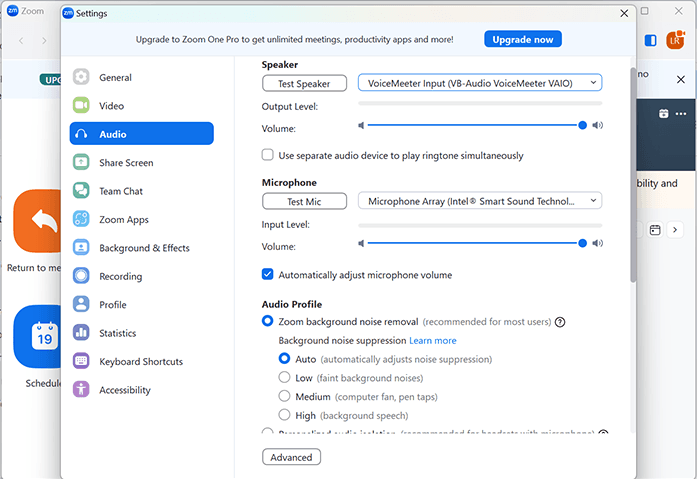The width and height of the screenshot is (697, 479).
Task: Select the Share Screen settings icon
Action: tap(81, 163)
